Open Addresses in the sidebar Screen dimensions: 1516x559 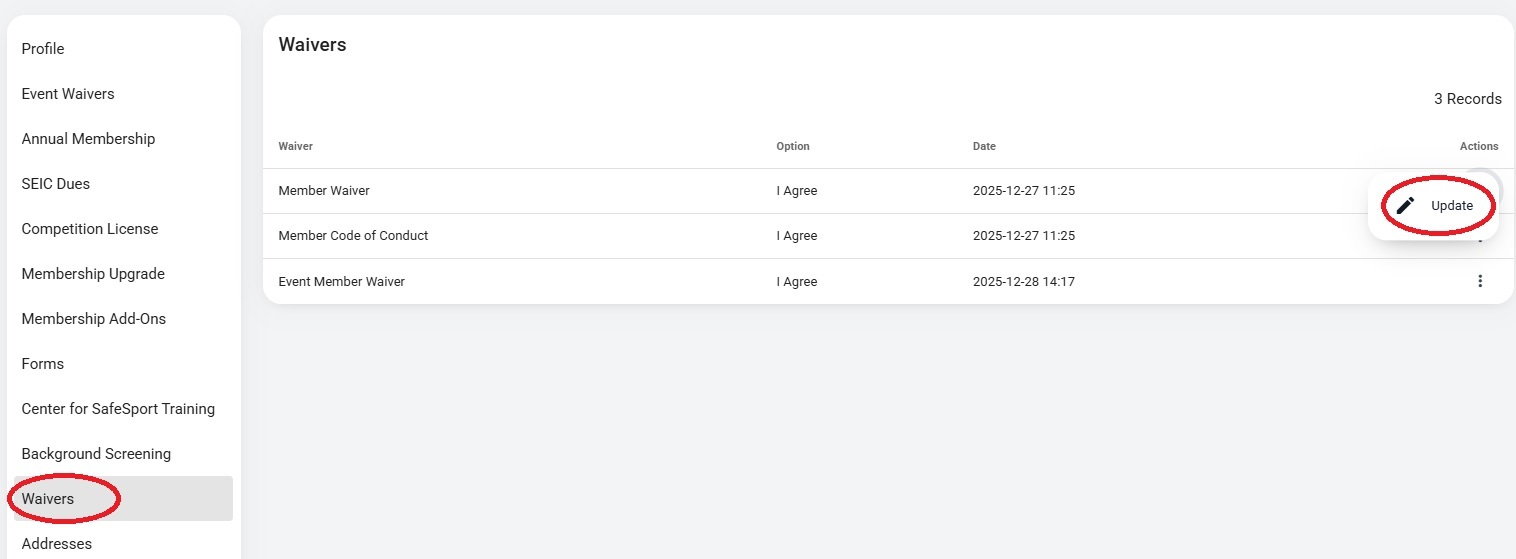57,544
